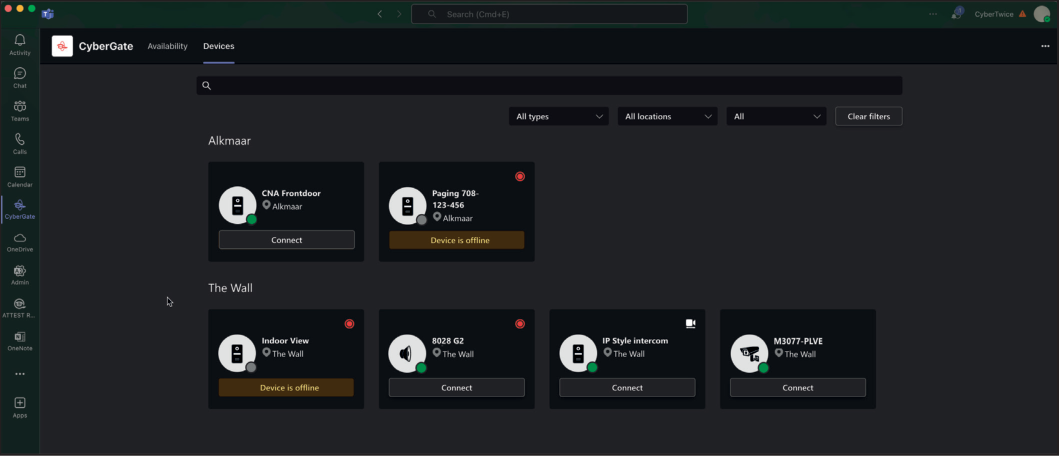The height and width of the screenshot is (457, 1059).
Task: Connect to IP Style intercom
Action: point(627,387)
